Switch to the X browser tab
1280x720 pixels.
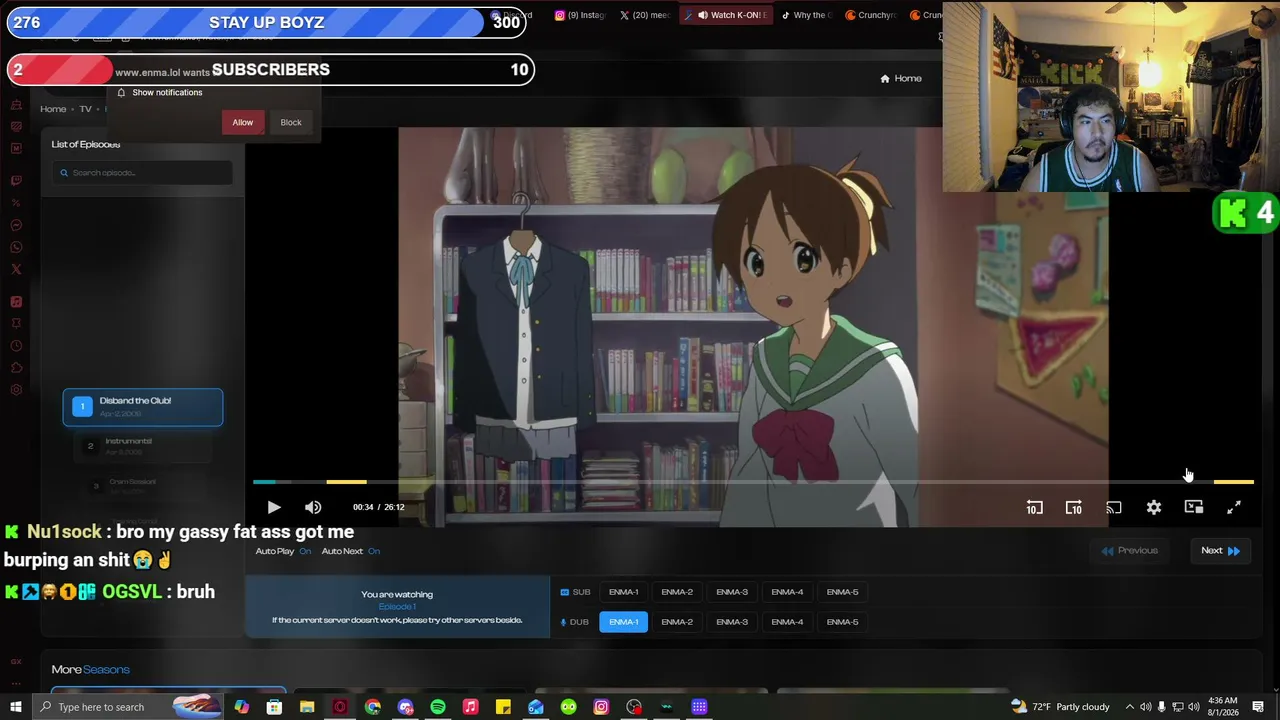click(x=645, y=15)
